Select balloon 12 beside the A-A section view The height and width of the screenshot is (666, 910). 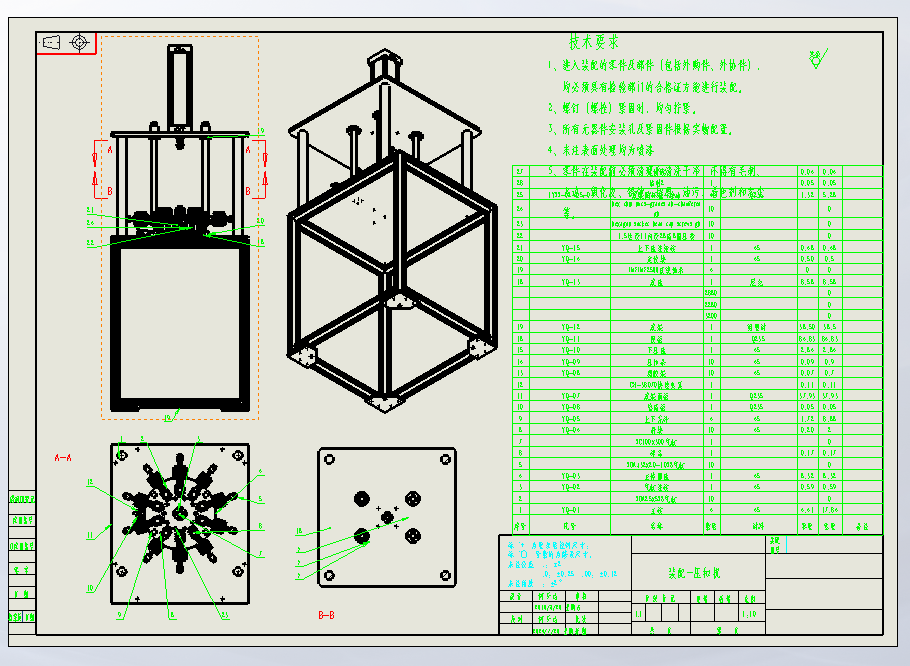[90, 482]
